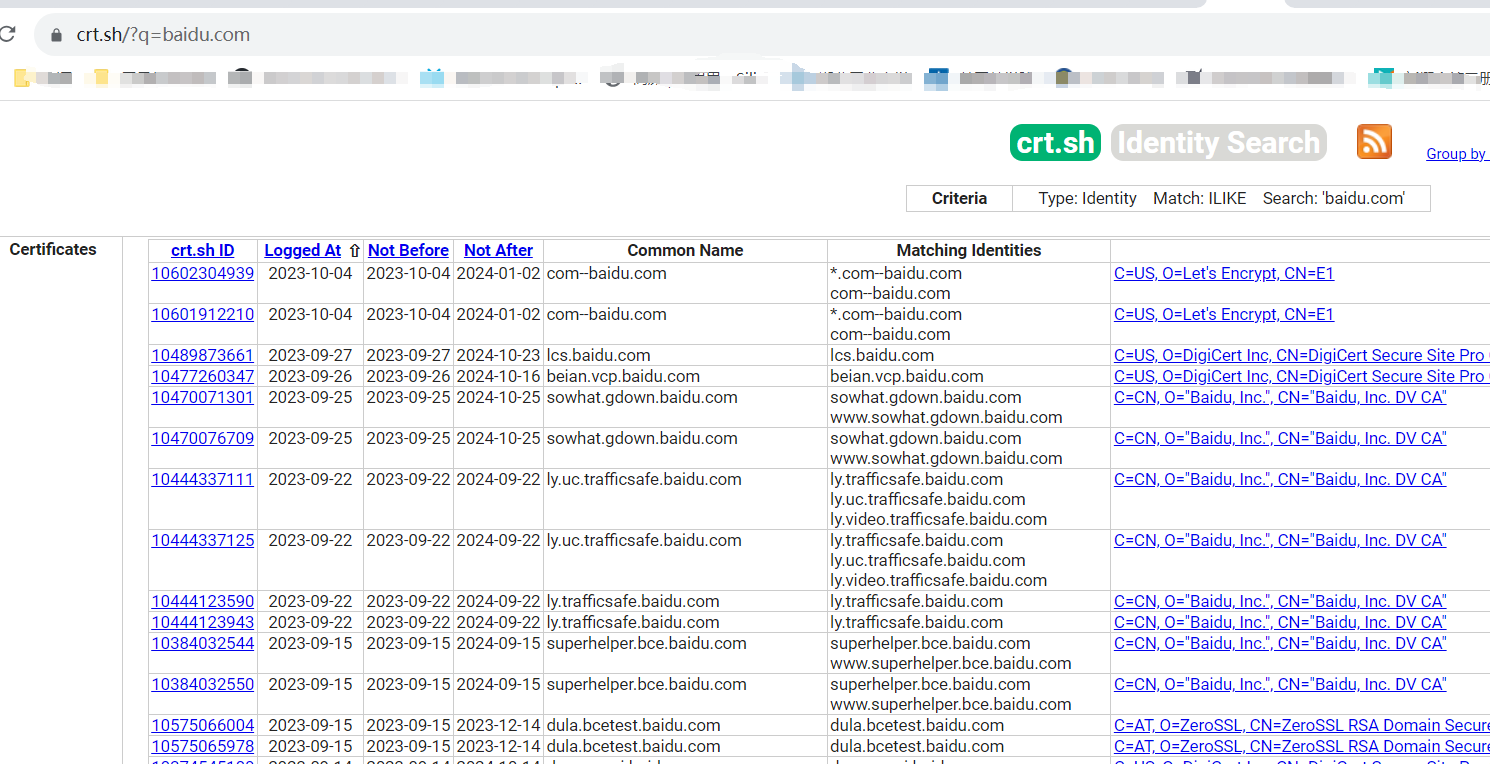Open certificate ID 10575065978
The width and height of the screenshot is (1490, 764).
(203, 746)
